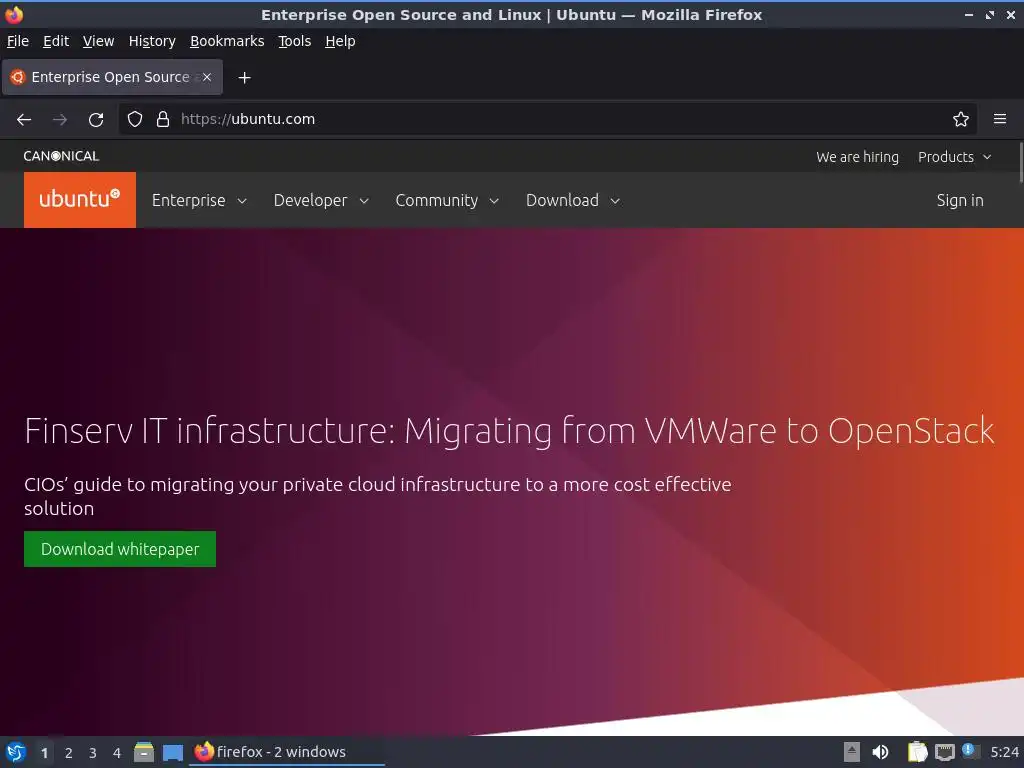The height and width of the screenshot is (768, 1024).
Task: Click the forward arrow navigation button
Action: [60, 120]
